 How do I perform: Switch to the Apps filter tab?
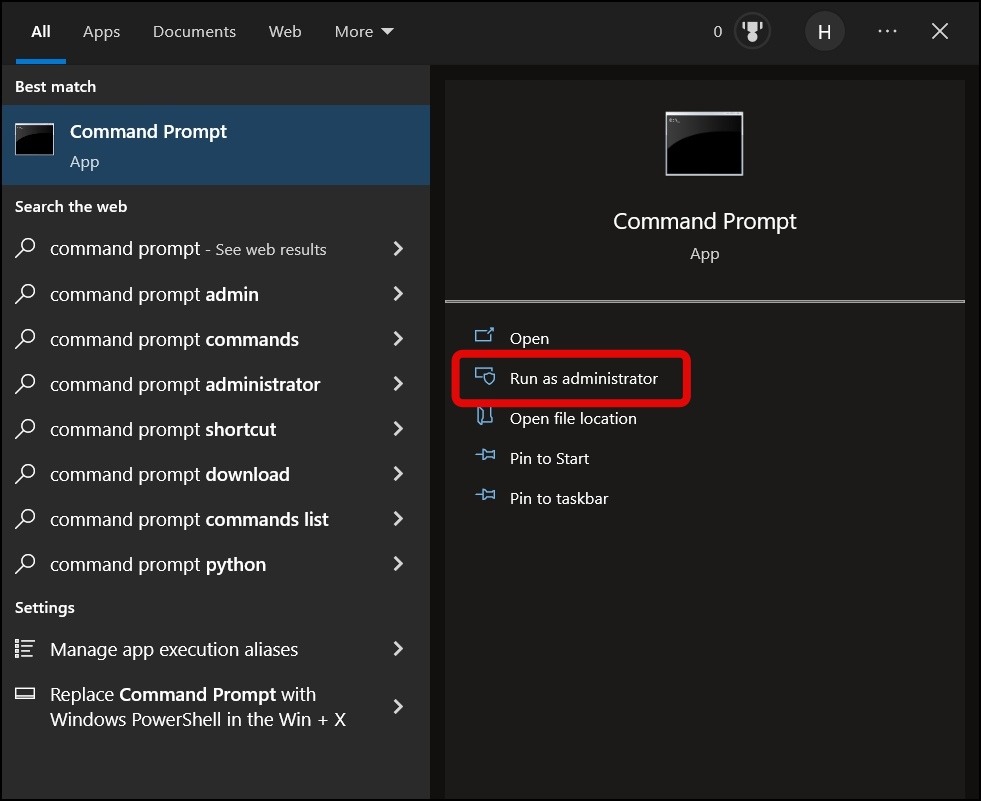pyautogui.click(x=101, y=32)
